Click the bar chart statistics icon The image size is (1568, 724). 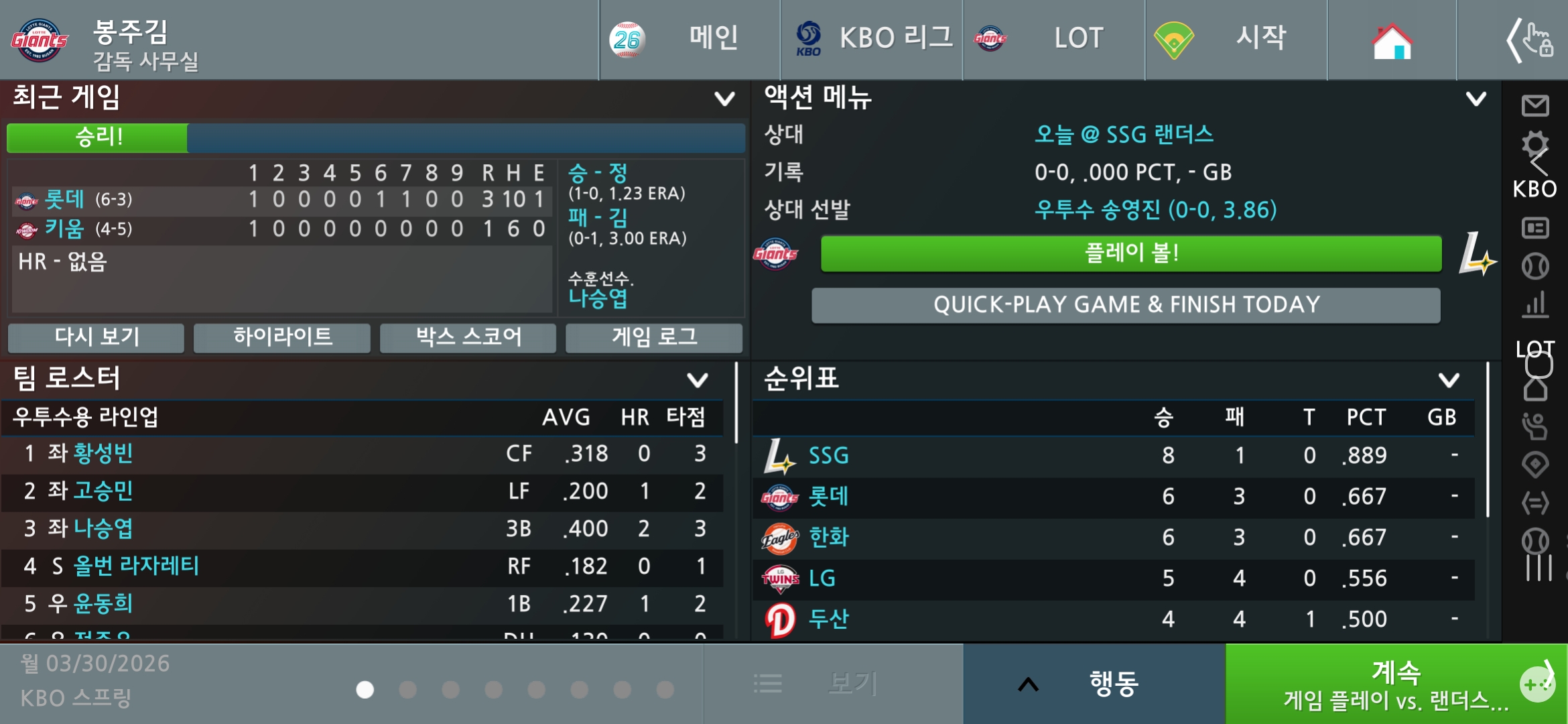(1535, 304)
